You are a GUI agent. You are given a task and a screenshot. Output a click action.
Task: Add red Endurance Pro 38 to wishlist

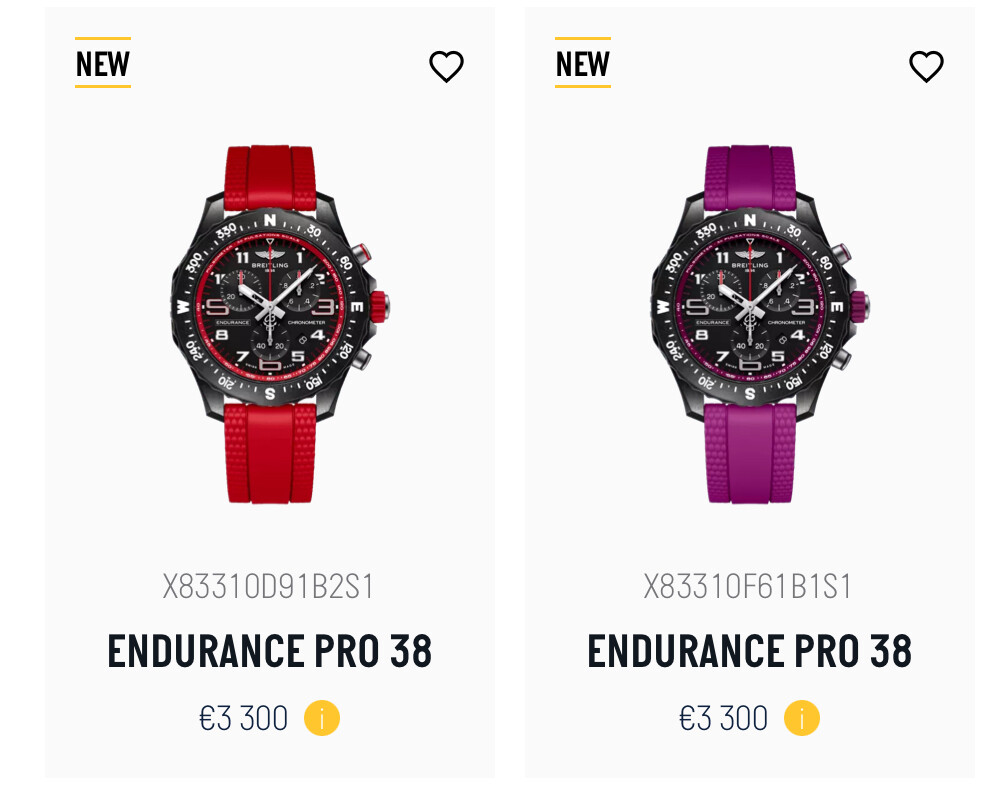click(x=446, y=66)
